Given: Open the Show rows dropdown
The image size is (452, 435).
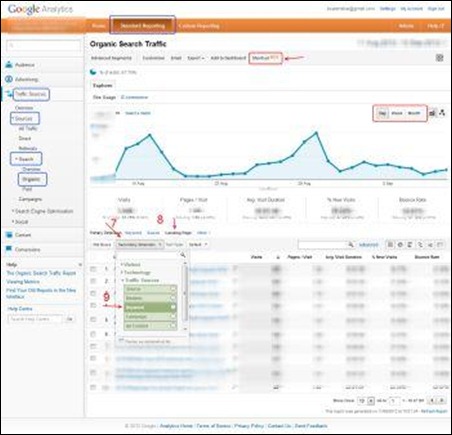Looking at the screenshot, I should pyautogui.click(x=366, y=400).
